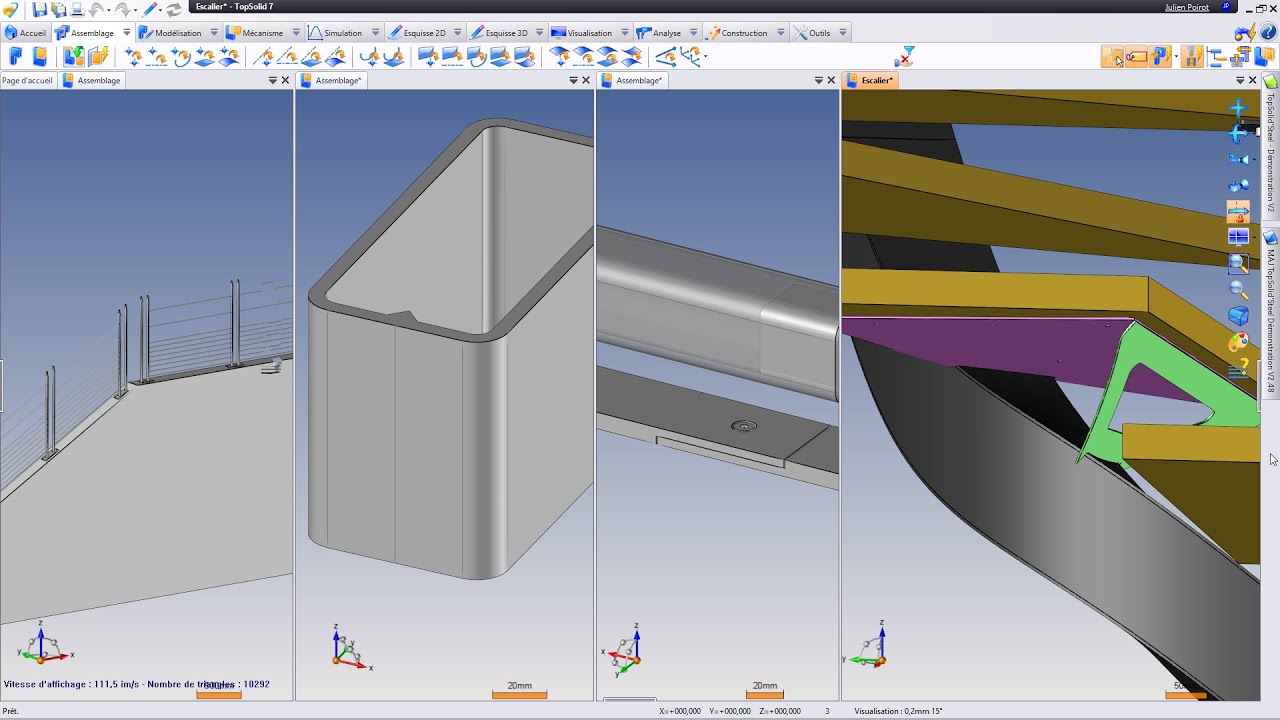Image resolution: width=1280 pixels, height=720 pixels.
Task: Click the magnifier zoom icon in view toolbar
Action: click(x=1238, y=290)
